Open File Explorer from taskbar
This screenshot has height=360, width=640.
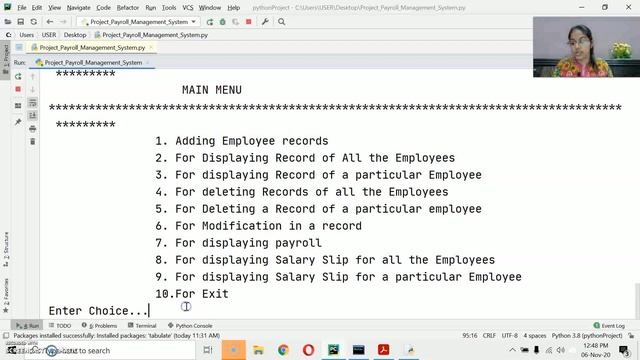(x=258, y=350)
